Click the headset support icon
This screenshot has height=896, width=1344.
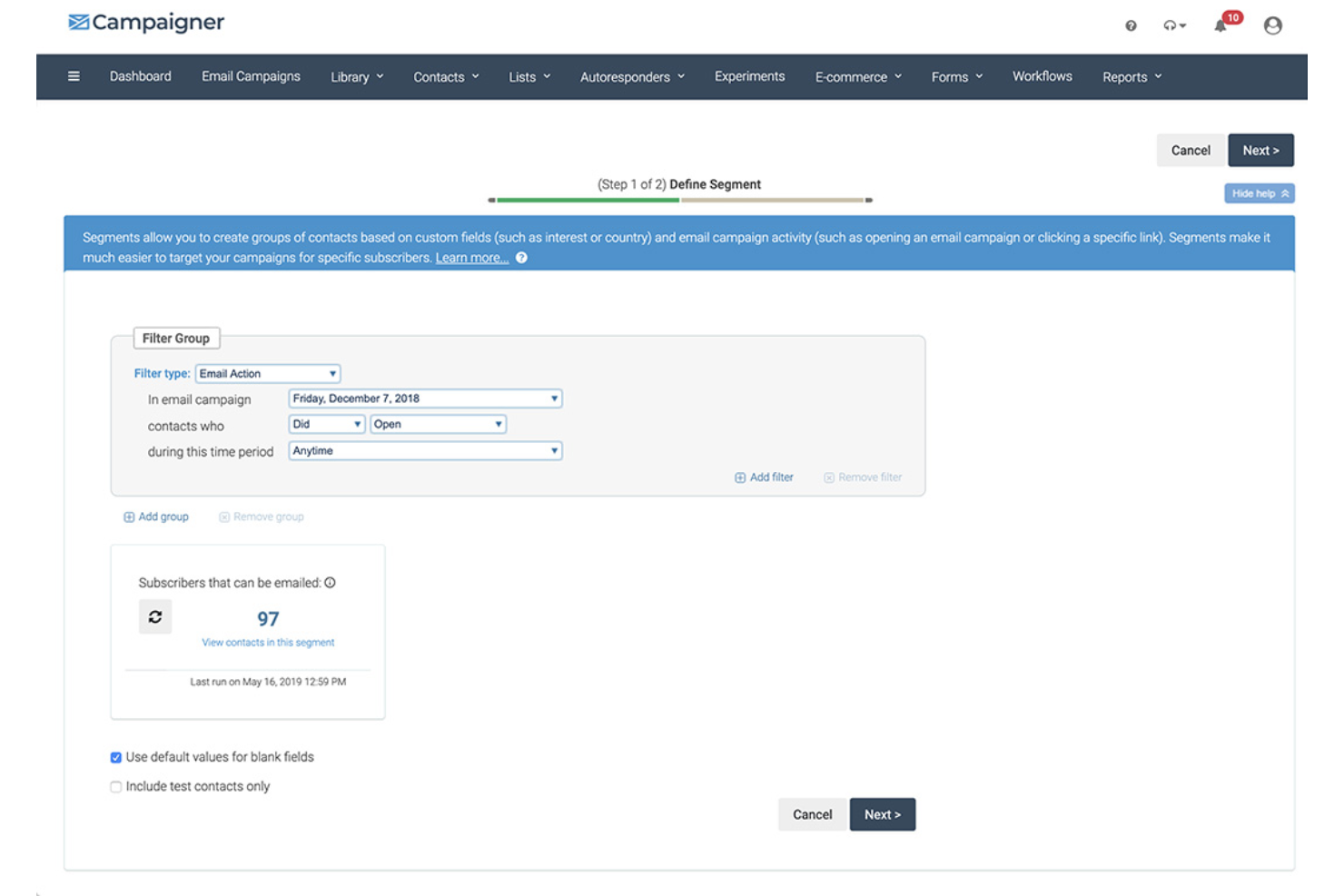pyautogui.click(x=1171, y=25)
